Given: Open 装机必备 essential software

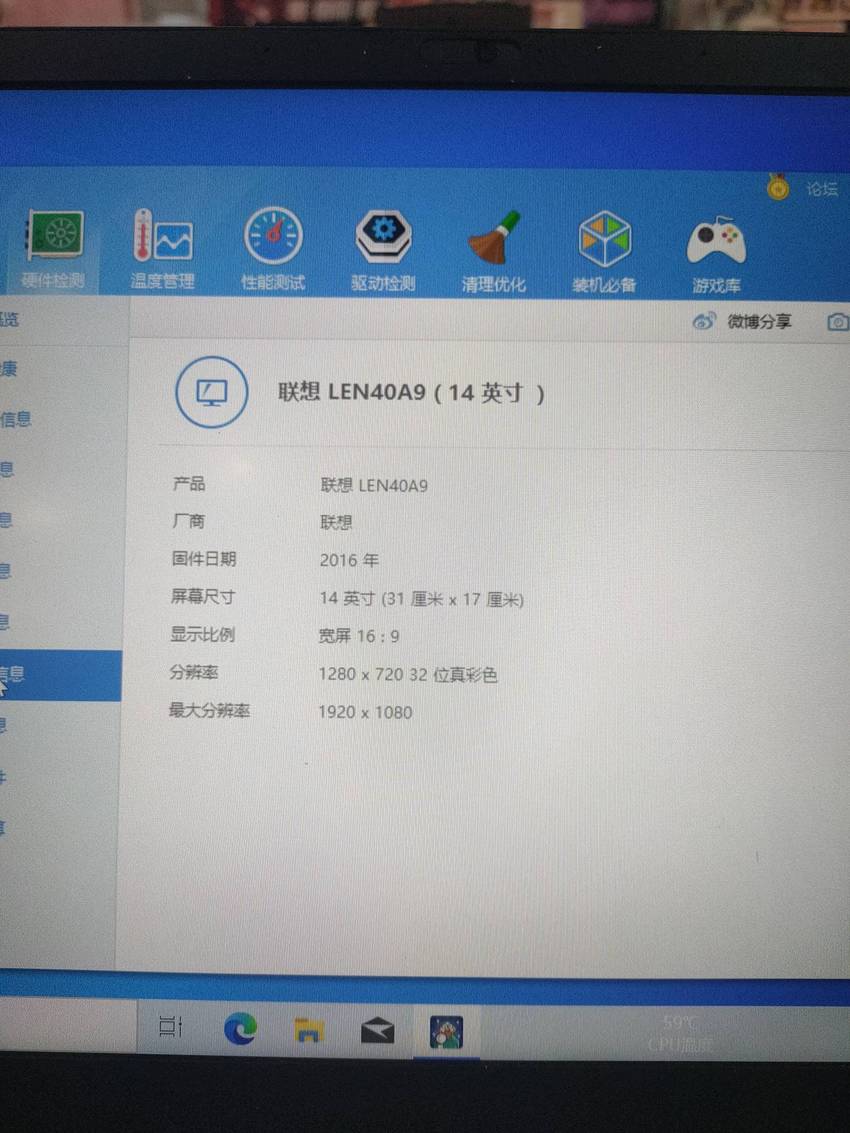Looking at the screenshot, I should (604, 252).
